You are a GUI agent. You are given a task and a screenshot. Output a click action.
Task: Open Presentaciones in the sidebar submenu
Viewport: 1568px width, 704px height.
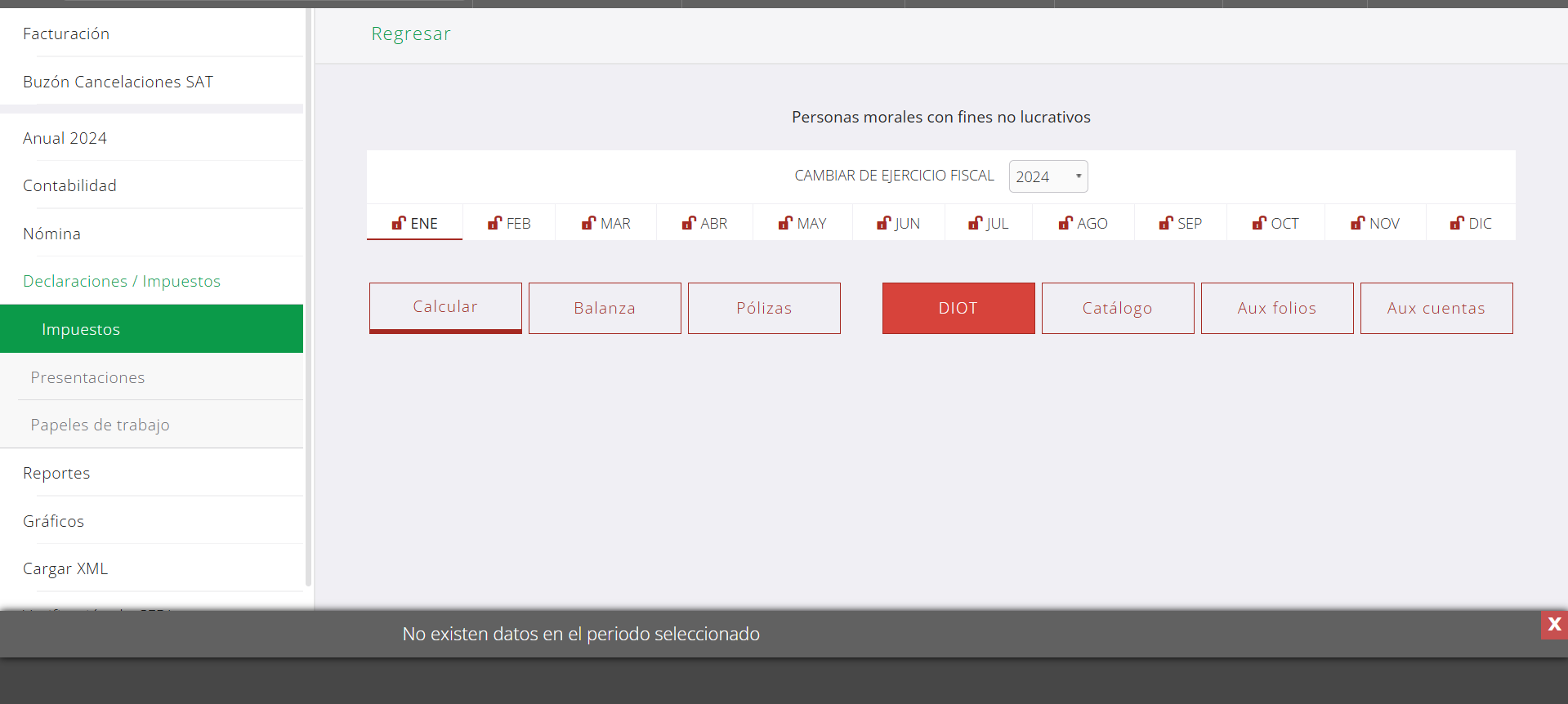pyautogui.click(x=87, y=377)
